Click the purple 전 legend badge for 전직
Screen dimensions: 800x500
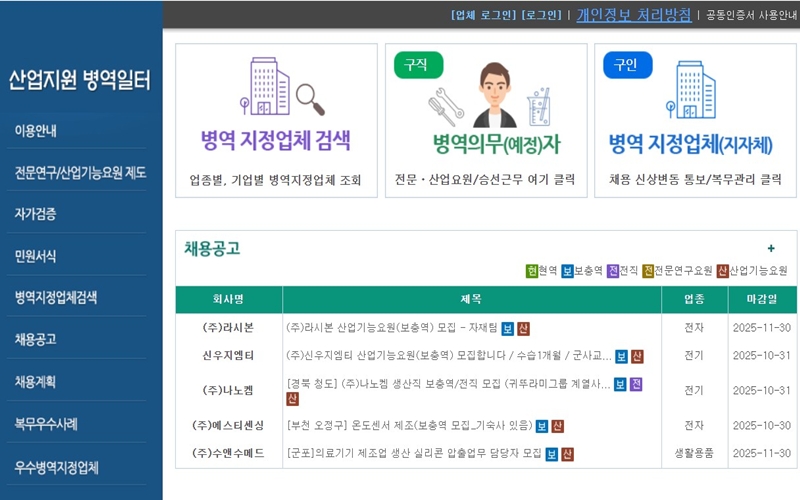coord(612,271)
